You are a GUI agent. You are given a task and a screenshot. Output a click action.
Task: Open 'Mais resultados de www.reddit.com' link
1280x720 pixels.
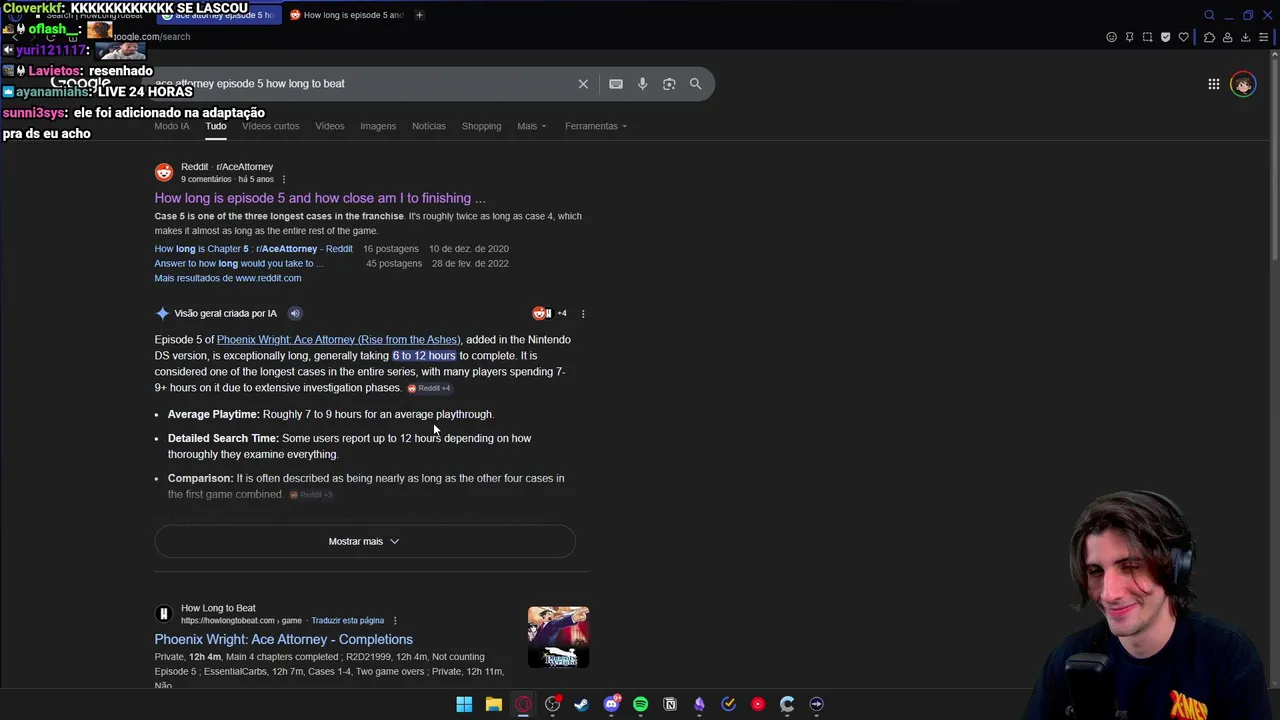point(228,278)
